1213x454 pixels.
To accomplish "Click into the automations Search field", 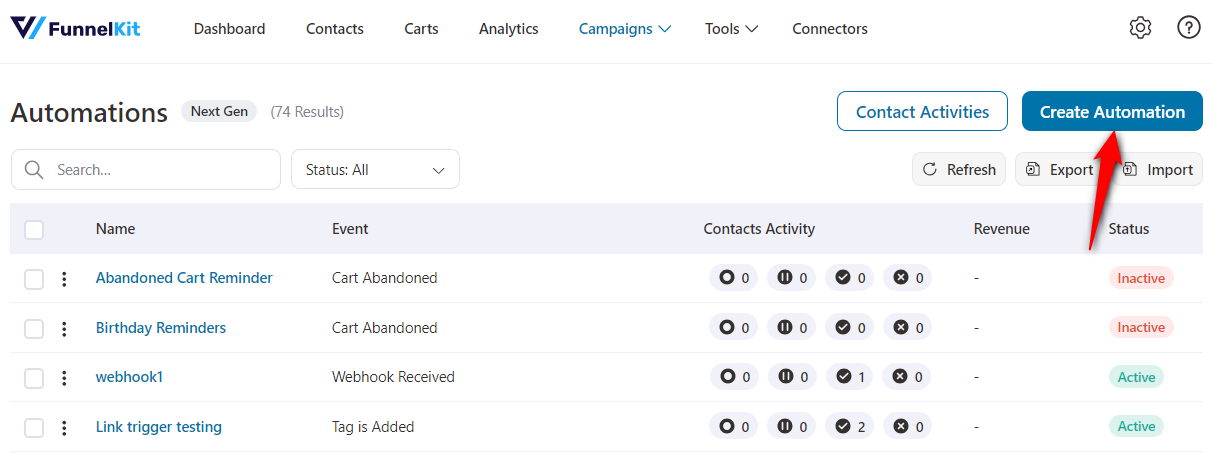I will click(x=160, y=170).
